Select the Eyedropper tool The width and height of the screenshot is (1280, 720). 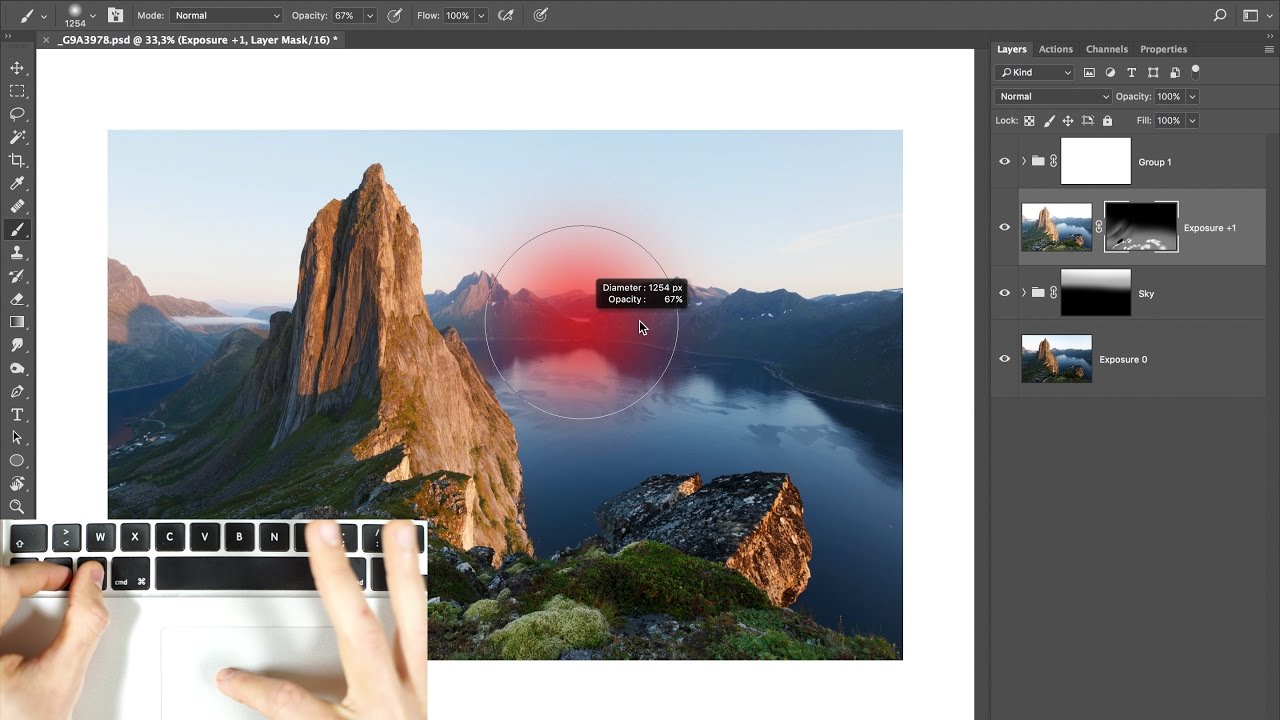tap(17, 184)
